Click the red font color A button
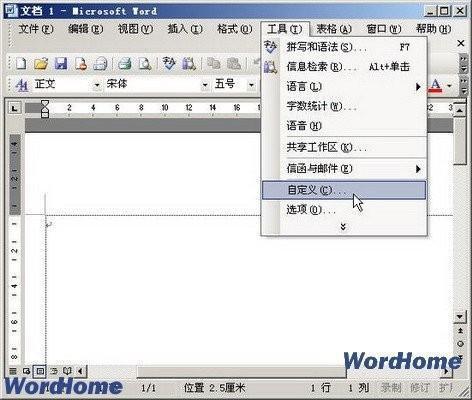Image resolution: width=472 pixels, height=400 pixels. [435, 85]
